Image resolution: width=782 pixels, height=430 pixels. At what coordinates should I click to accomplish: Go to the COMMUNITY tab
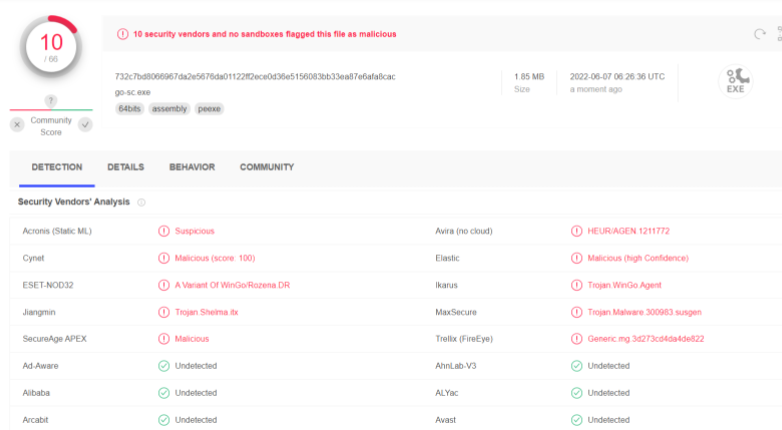(x=267, y=167)
